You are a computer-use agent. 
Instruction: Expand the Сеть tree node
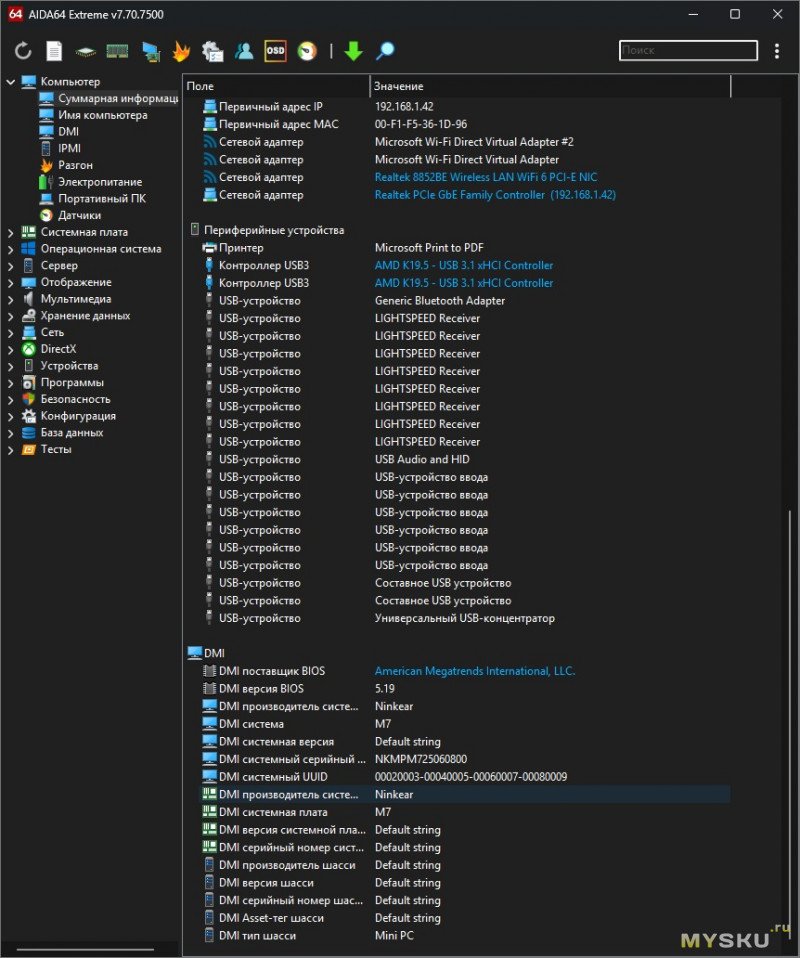(10, 332)
